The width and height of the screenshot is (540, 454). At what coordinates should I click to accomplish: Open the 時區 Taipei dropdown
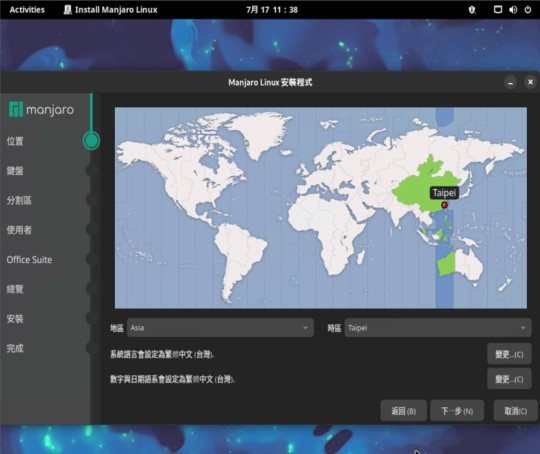click(438, 328)
